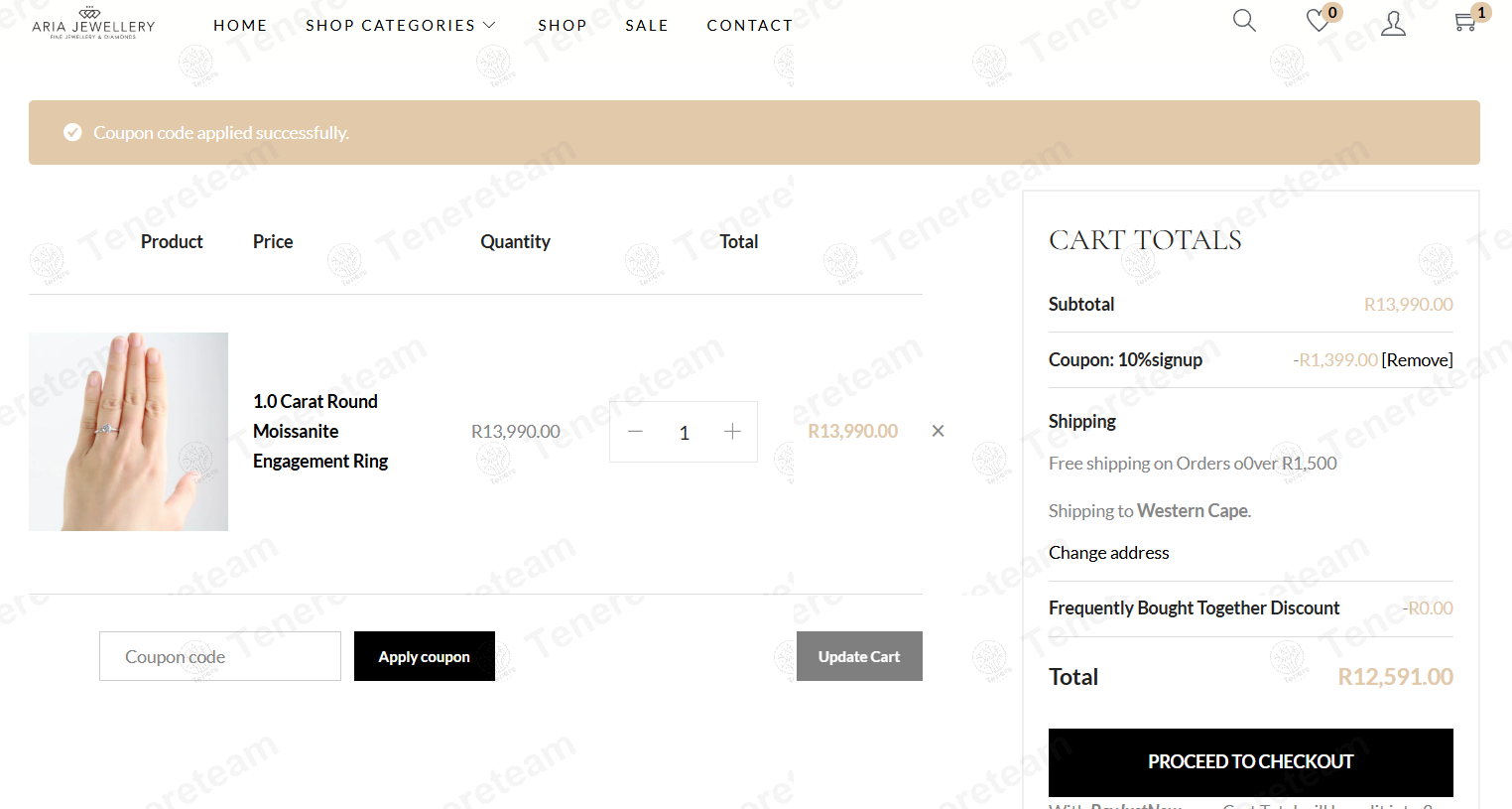Viewport: 1512px width, 809px height.
Task: Remove the 10%signup coupon
Action: click(1417, 360)
